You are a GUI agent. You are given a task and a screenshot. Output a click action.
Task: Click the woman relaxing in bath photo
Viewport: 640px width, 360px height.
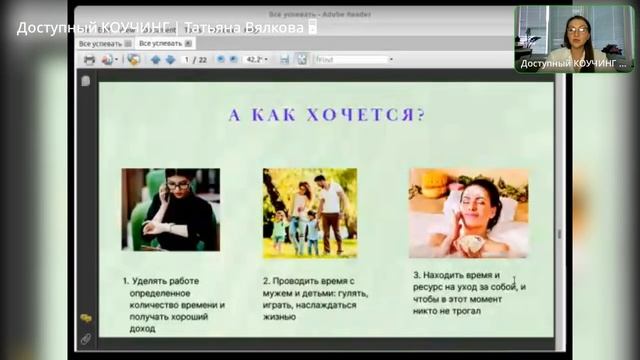click(469, 213)
